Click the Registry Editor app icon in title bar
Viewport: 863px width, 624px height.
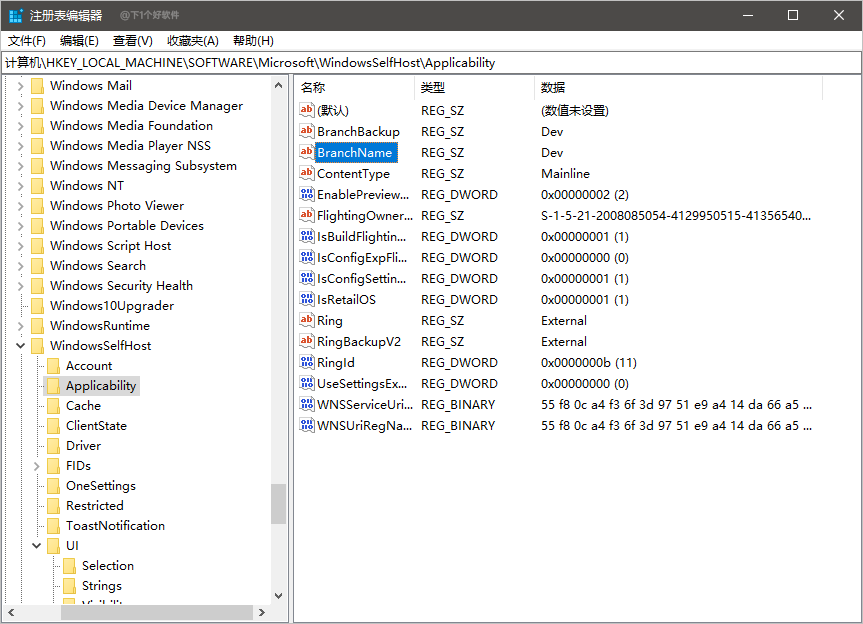[x=16, y=15]
